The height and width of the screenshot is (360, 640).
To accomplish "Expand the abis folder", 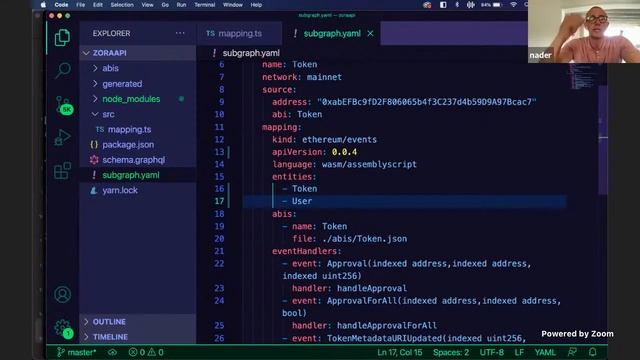I will (138, 68).
